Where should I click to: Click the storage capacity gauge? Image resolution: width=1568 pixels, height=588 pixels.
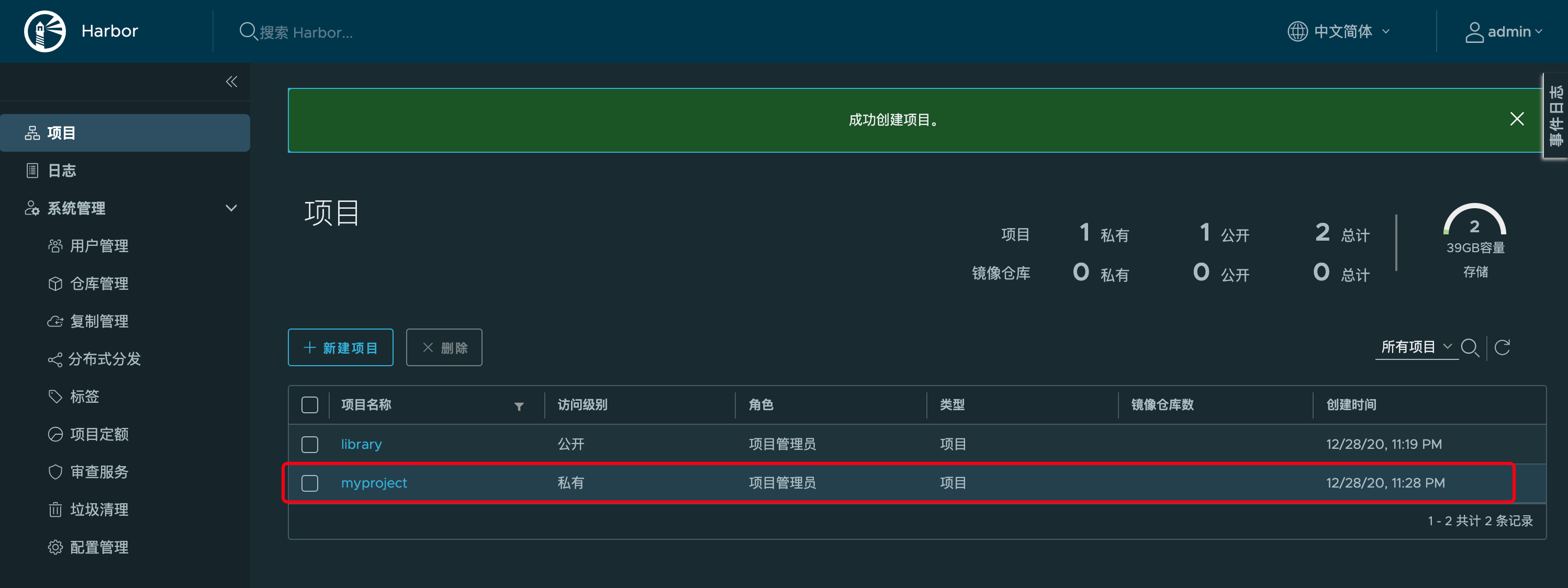[x=1474, y=220]
